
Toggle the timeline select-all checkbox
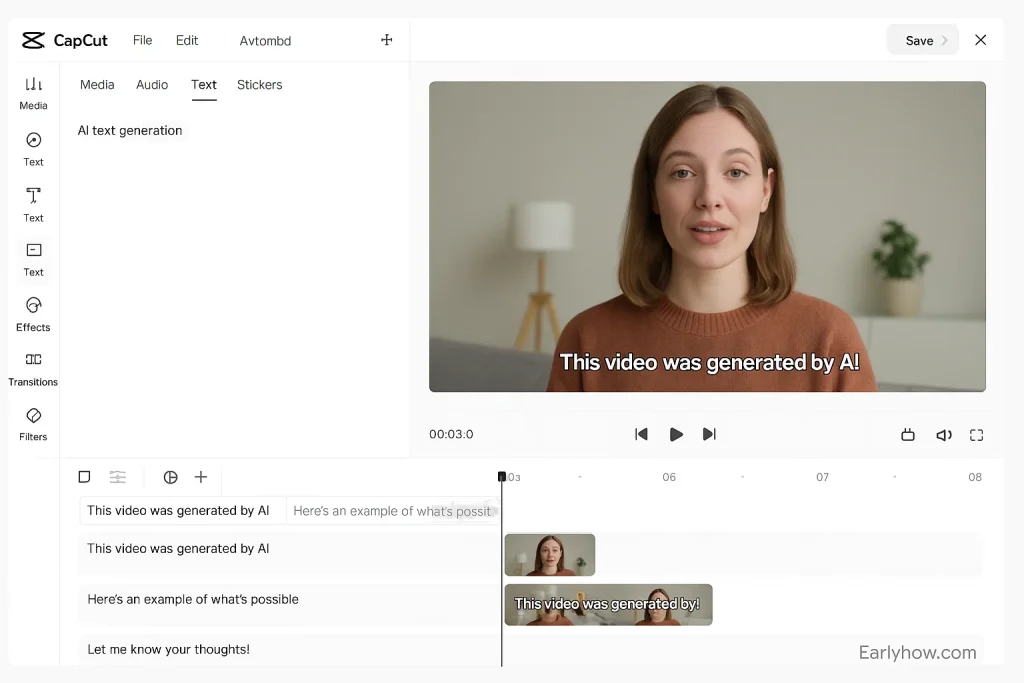pos(84,477)
